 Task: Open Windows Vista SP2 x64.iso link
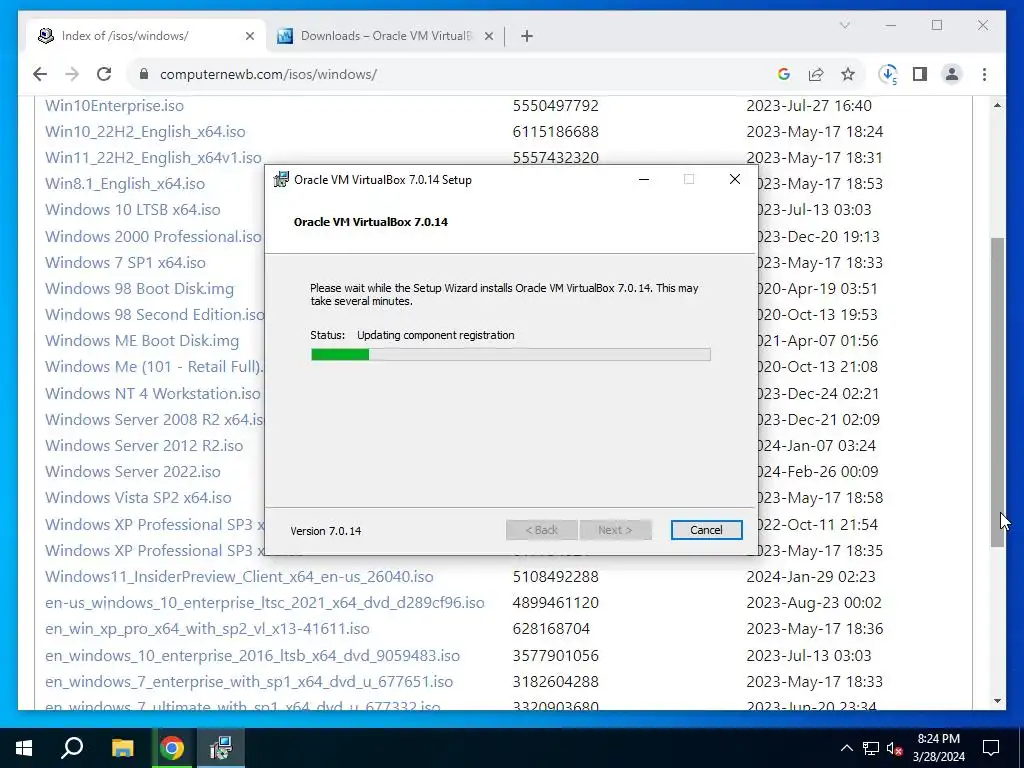tap(138, 498)
